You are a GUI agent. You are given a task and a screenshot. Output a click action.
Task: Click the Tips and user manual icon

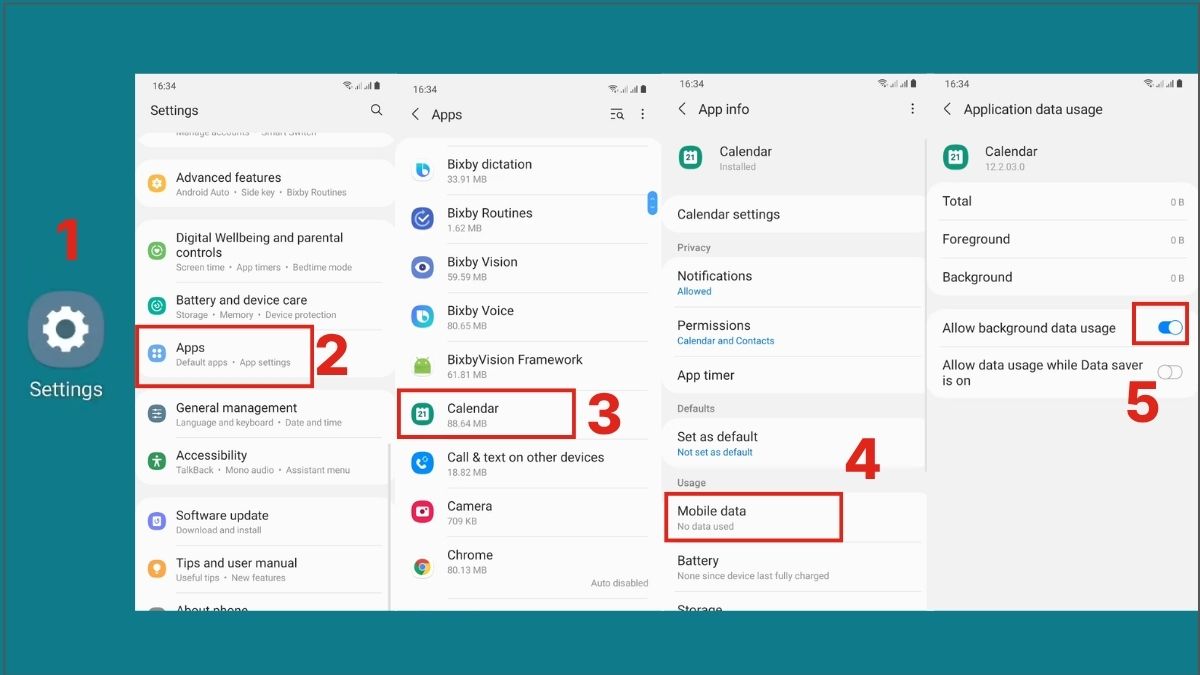click(x=157, y=569)
